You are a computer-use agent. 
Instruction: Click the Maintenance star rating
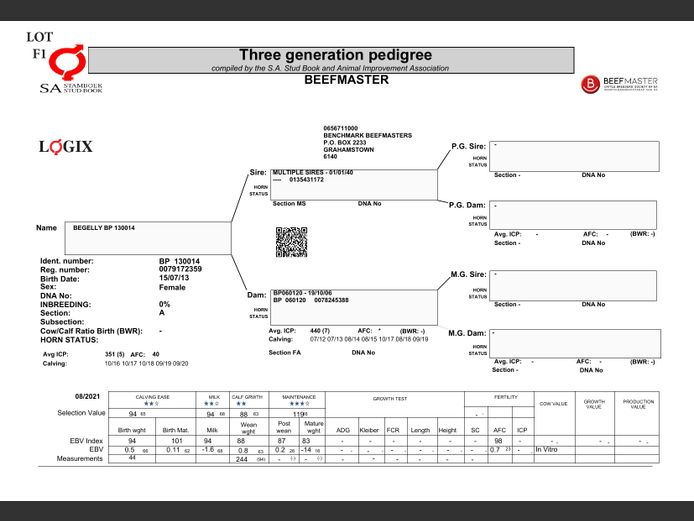click(x=299, y=404)
